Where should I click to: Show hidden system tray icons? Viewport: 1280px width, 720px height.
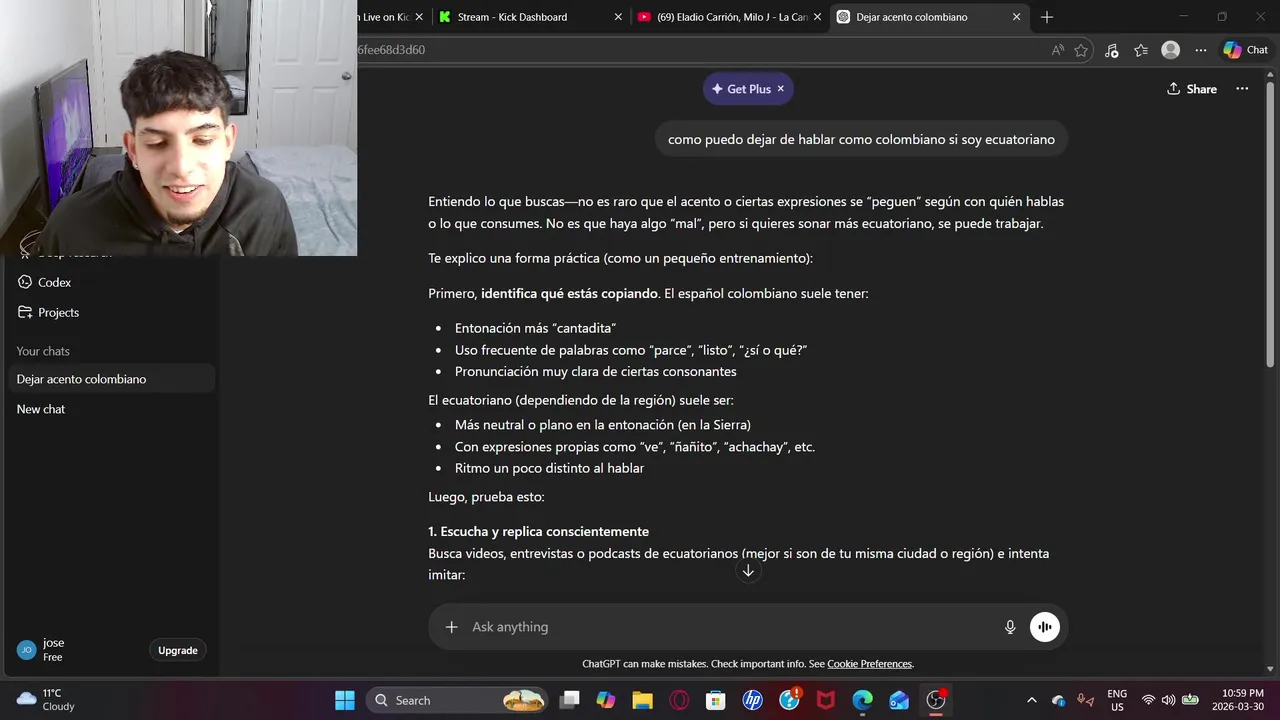1032,700
